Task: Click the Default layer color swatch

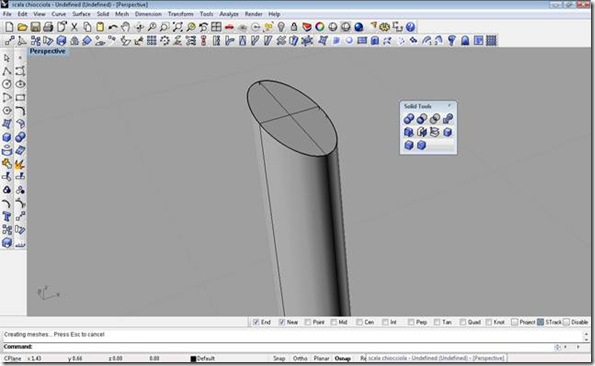Action: click(x=193, y=358)
